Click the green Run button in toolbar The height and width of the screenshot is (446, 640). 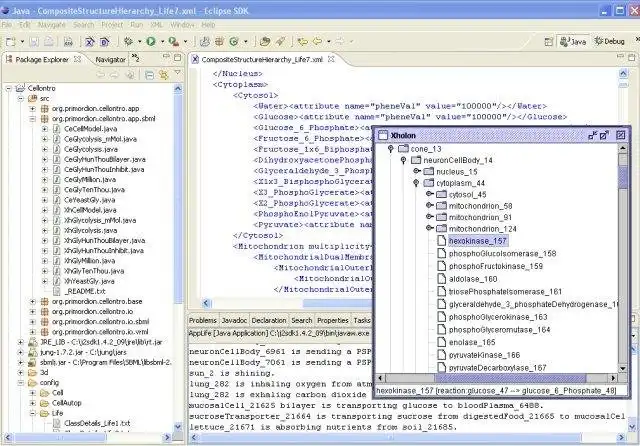pyautogui.click(x=151, y=42)
